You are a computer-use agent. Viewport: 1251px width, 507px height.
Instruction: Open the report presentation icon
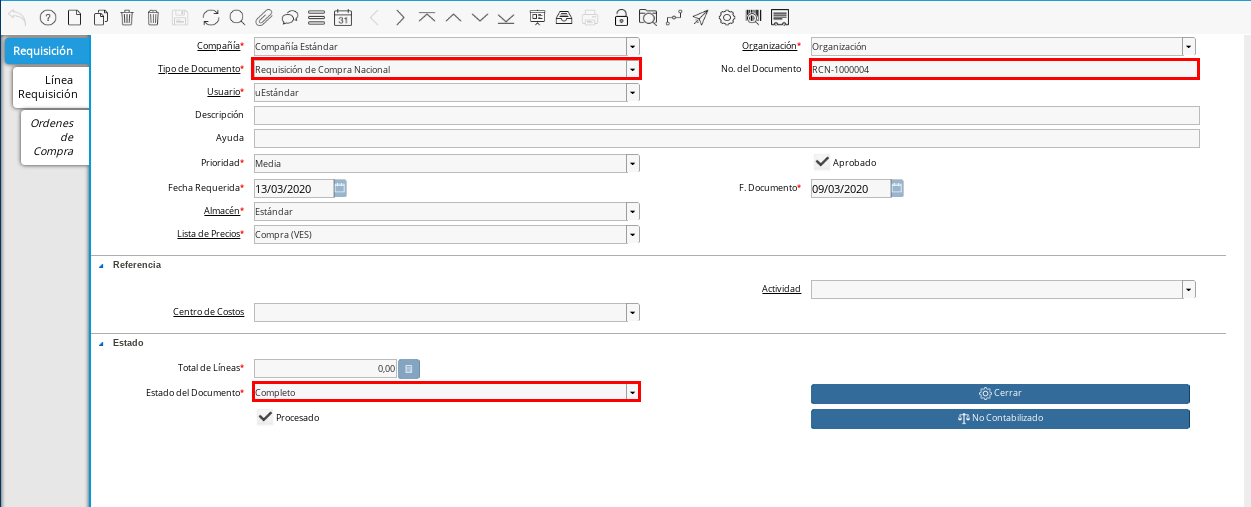point(538,17)
